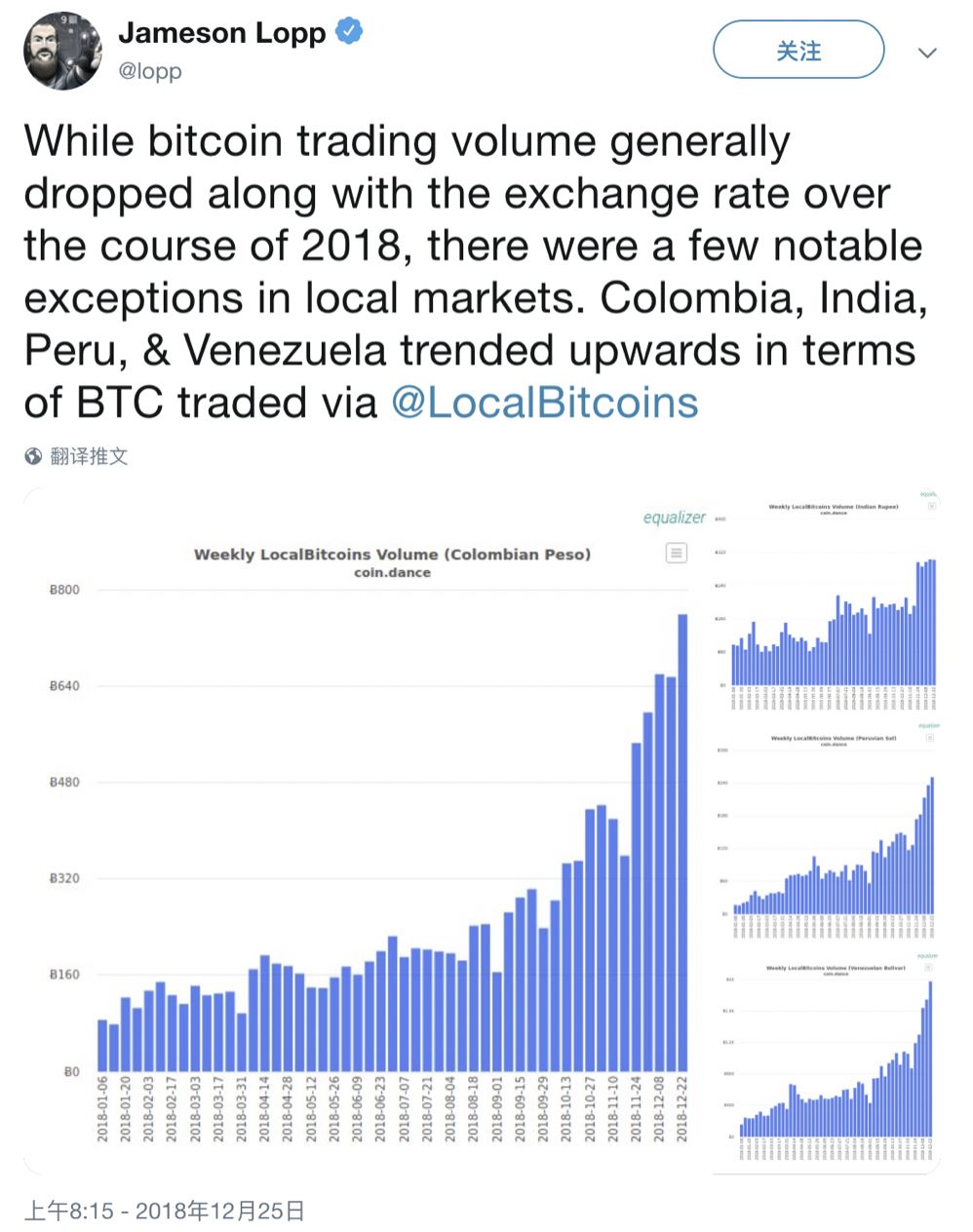Click the Jameson Lopp display name
973x1232 pixels.
click(221, 32)
